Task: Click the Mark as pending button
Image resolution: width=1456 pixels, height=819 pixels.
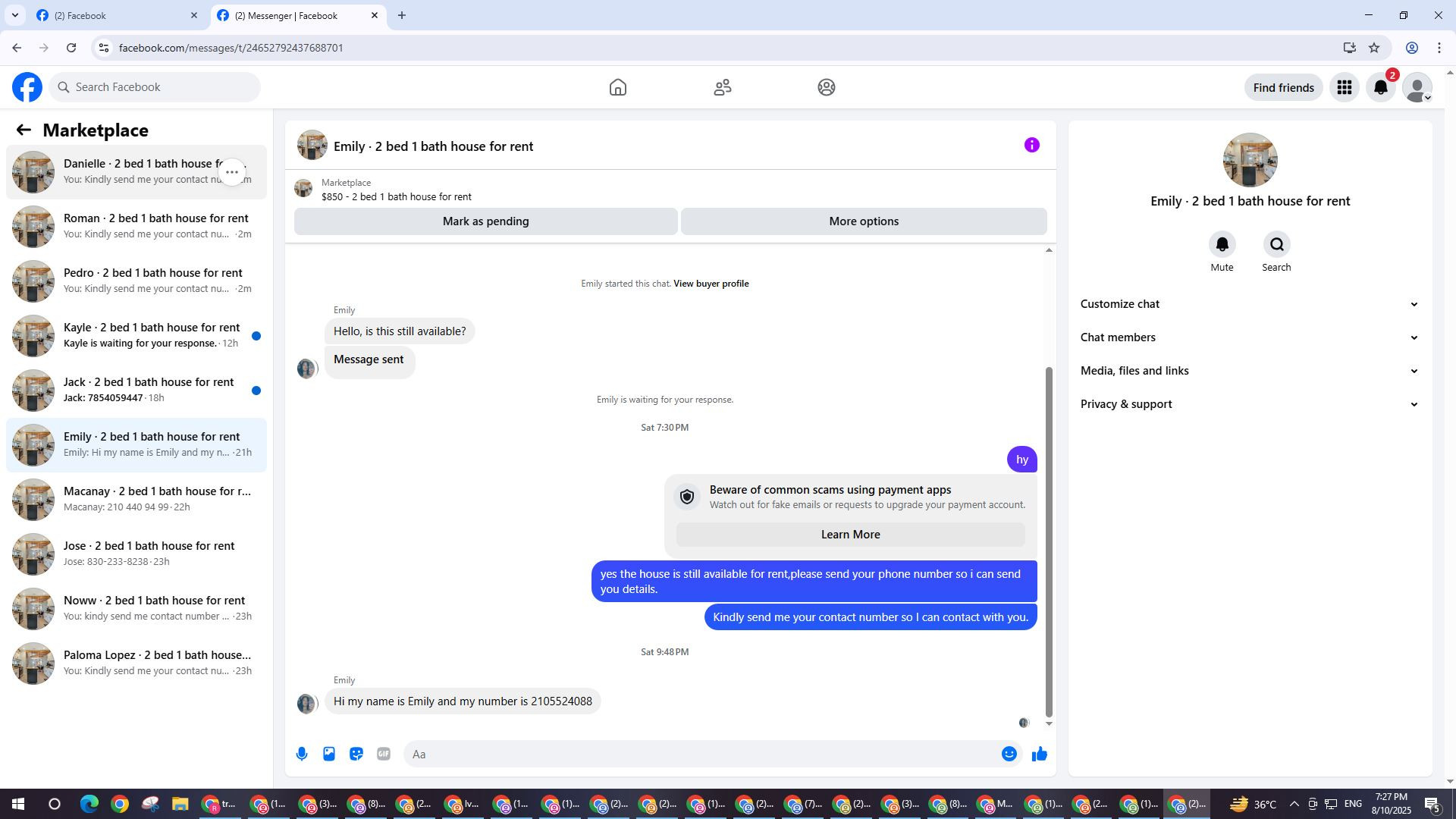Action: 485,221
